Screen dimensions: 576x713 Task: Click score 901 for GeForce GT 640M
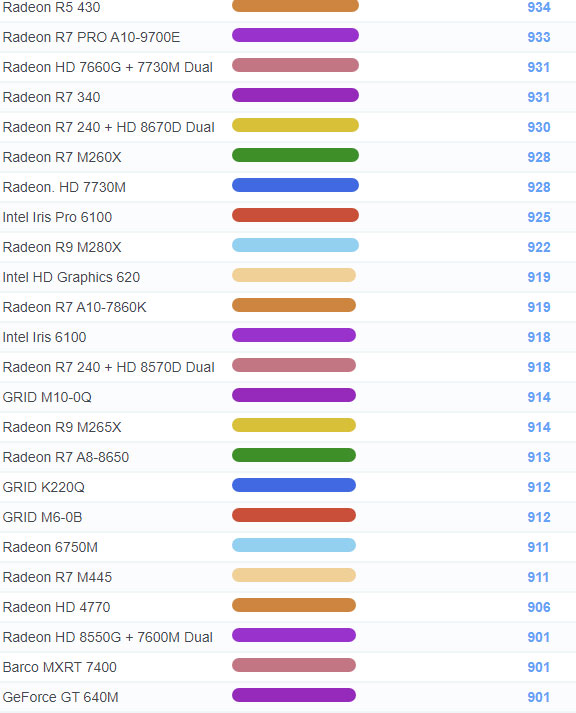tap(539, 698)
